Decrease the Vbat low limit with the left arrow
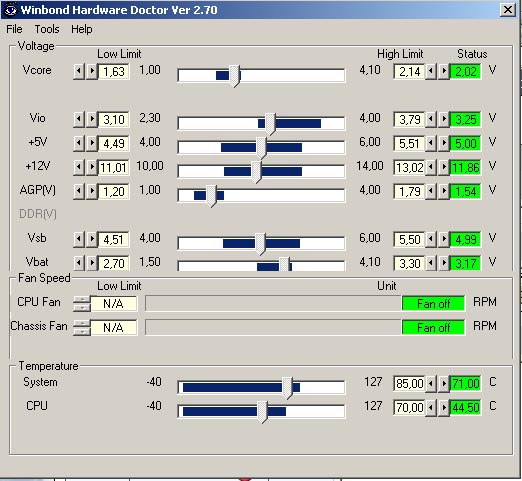The image size is (522, 481). pyautogui.click(x=79, y=263)
